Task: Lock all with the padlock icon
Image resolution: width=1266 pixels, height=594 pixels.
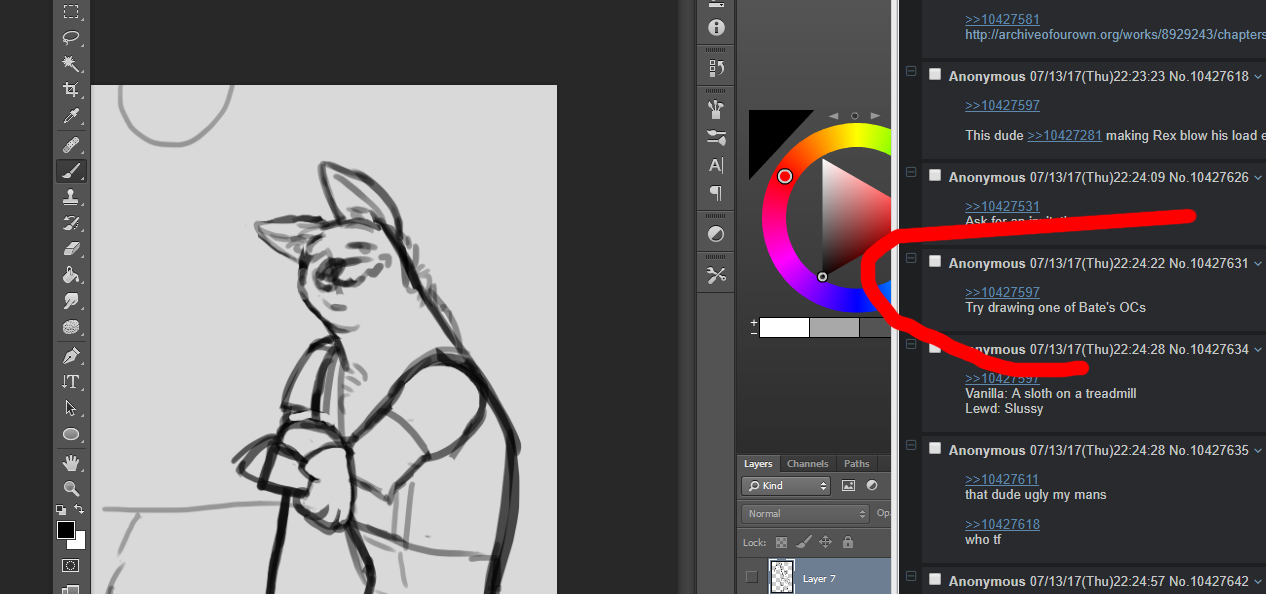Action: coord(848,542)
